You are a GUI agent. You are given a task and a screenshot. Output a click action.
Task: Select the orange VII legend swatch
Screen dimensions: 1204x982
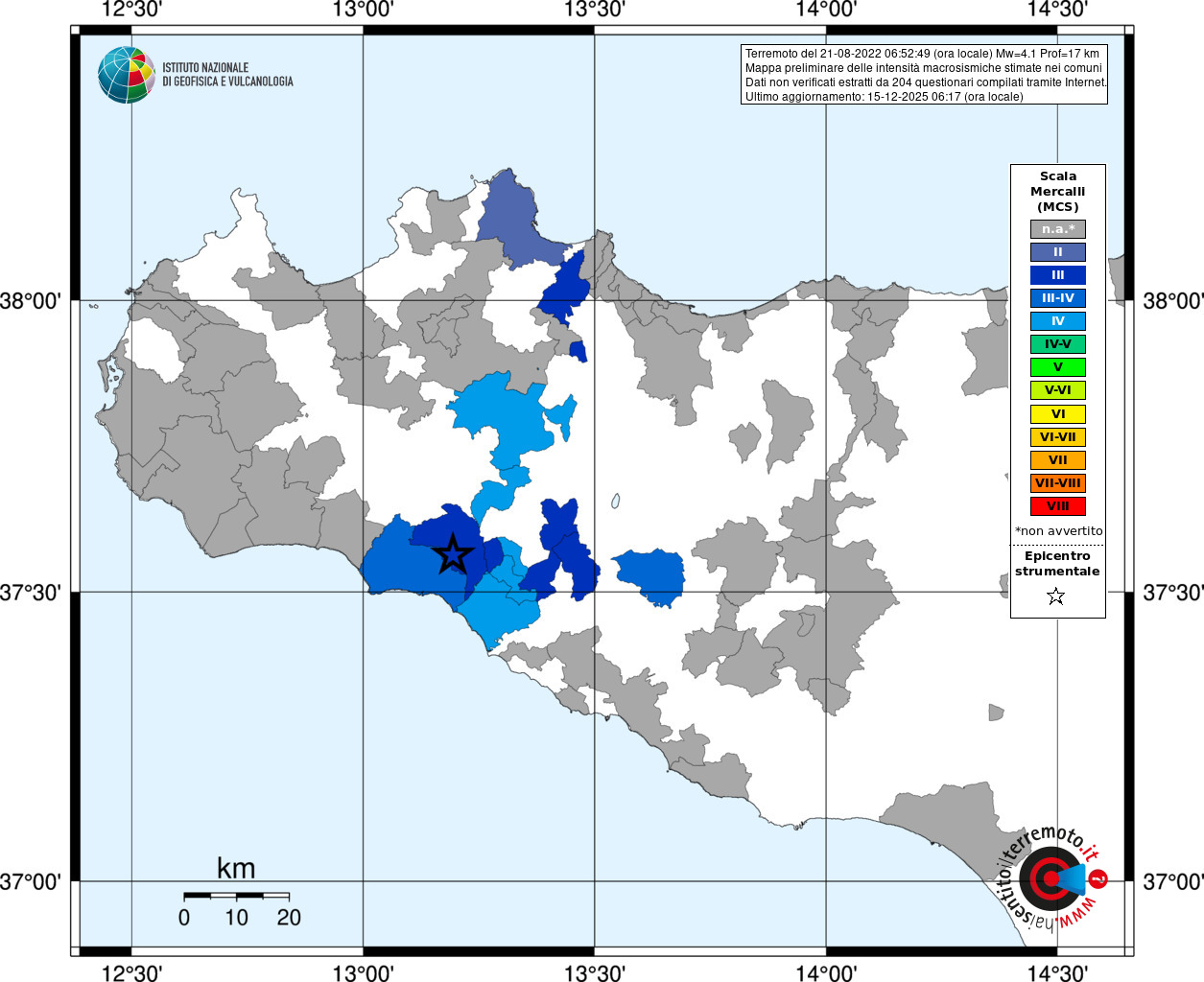point(1058,460)
